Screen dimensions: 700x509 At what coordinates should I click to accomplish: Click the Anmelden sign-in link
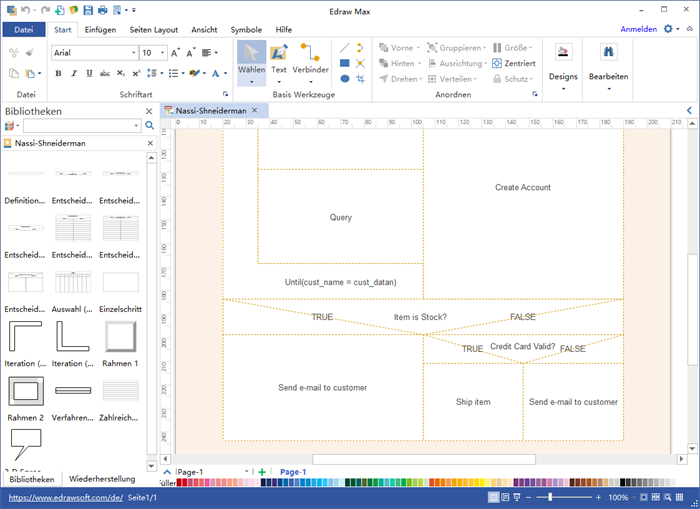638,30
